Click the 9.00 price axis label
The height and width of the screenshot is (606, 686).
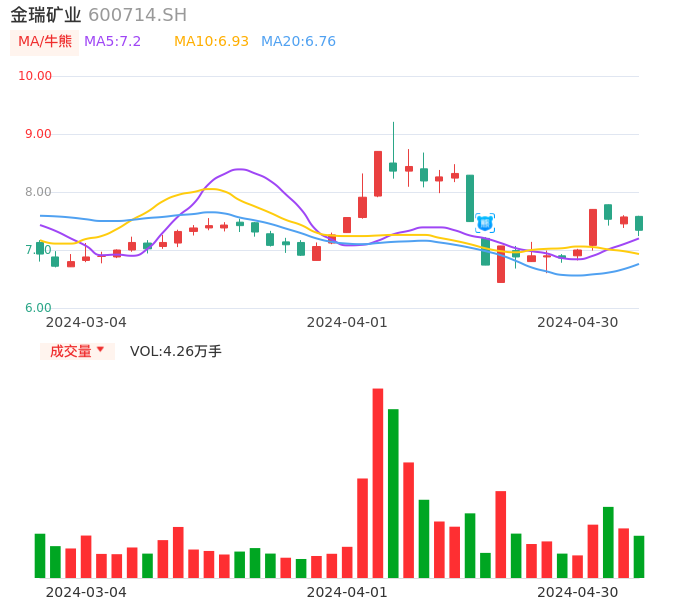pos(38,134)
